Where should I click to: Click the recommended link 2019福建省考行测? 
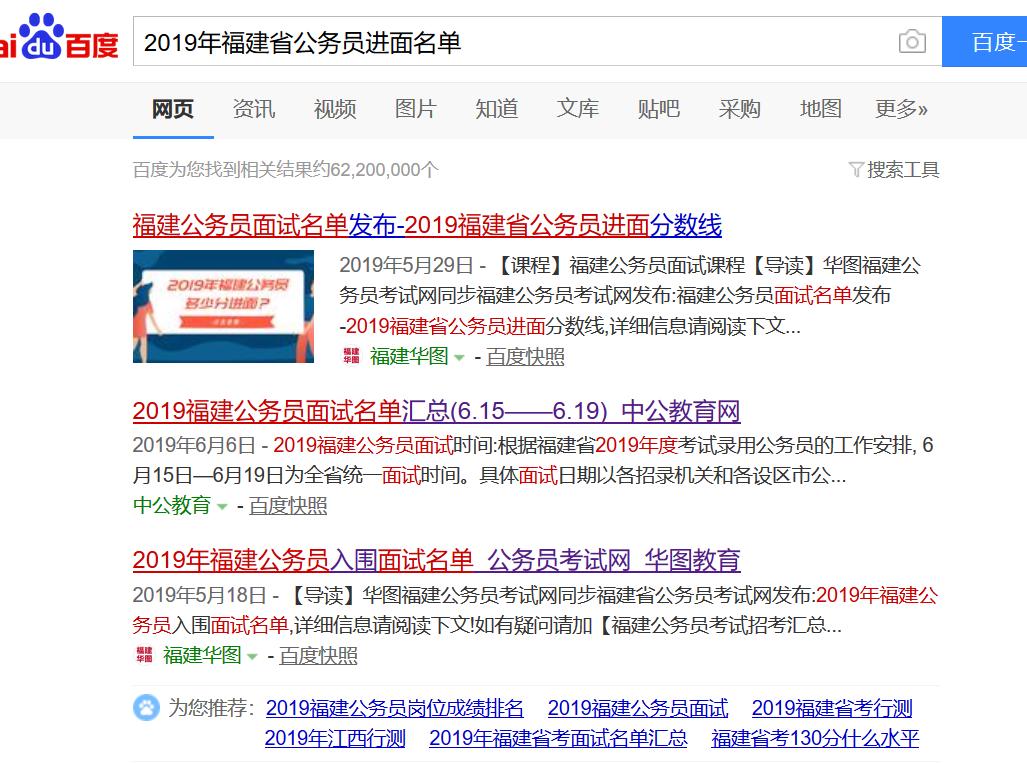pyautogui.click(x=833, y=708)
